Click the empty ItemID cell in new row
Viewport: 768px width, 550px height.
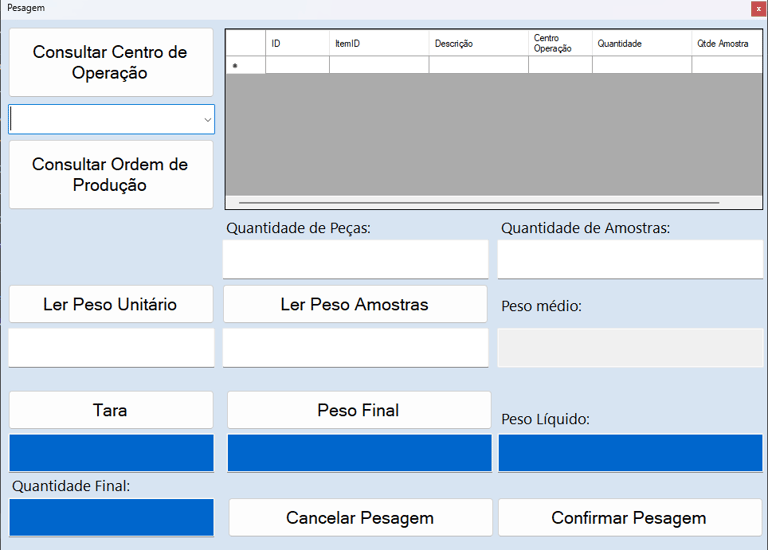tap(379, 65)
